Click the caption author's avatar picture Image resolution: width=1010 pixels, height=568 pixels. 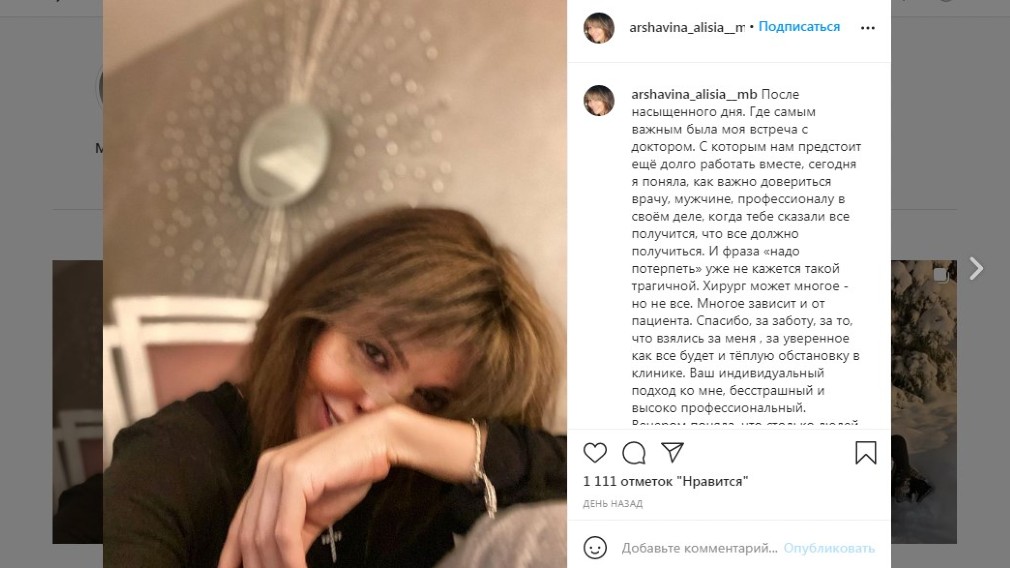599,100
